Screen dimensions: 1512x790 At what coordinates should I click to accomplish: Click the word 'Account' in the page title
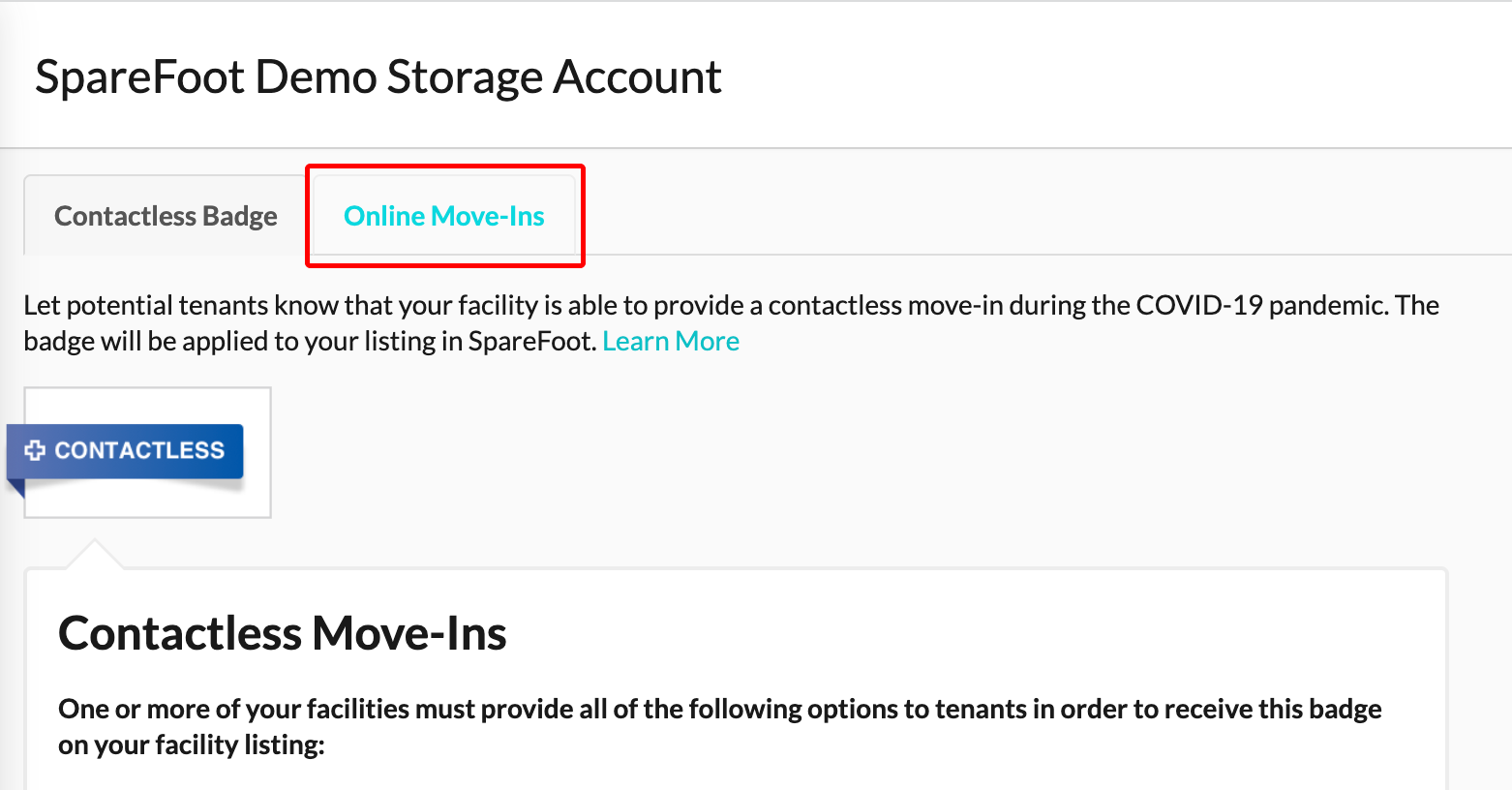tap(637, 76)
